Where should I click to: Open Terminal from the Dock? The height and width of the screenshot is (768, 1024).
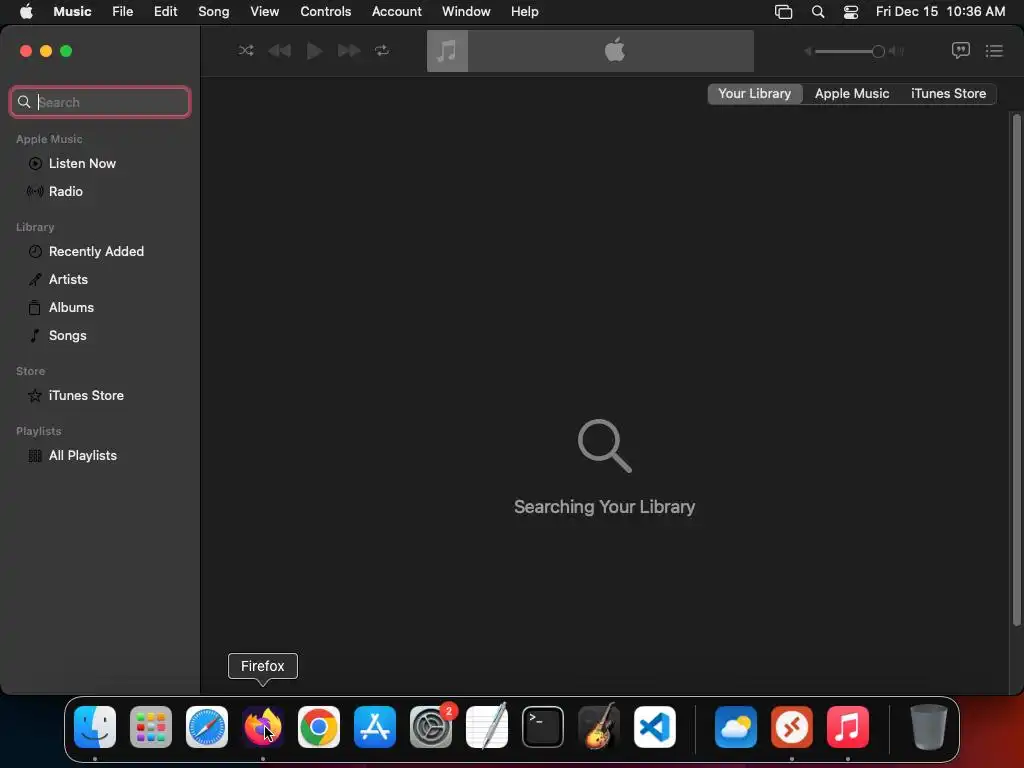tap(543, 727)
